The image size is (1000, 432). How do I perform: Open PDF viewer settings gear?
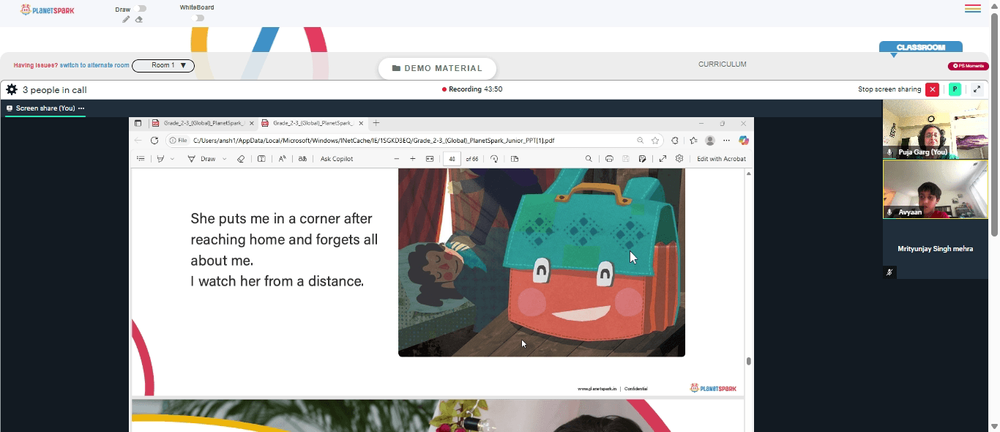[679, 159]
